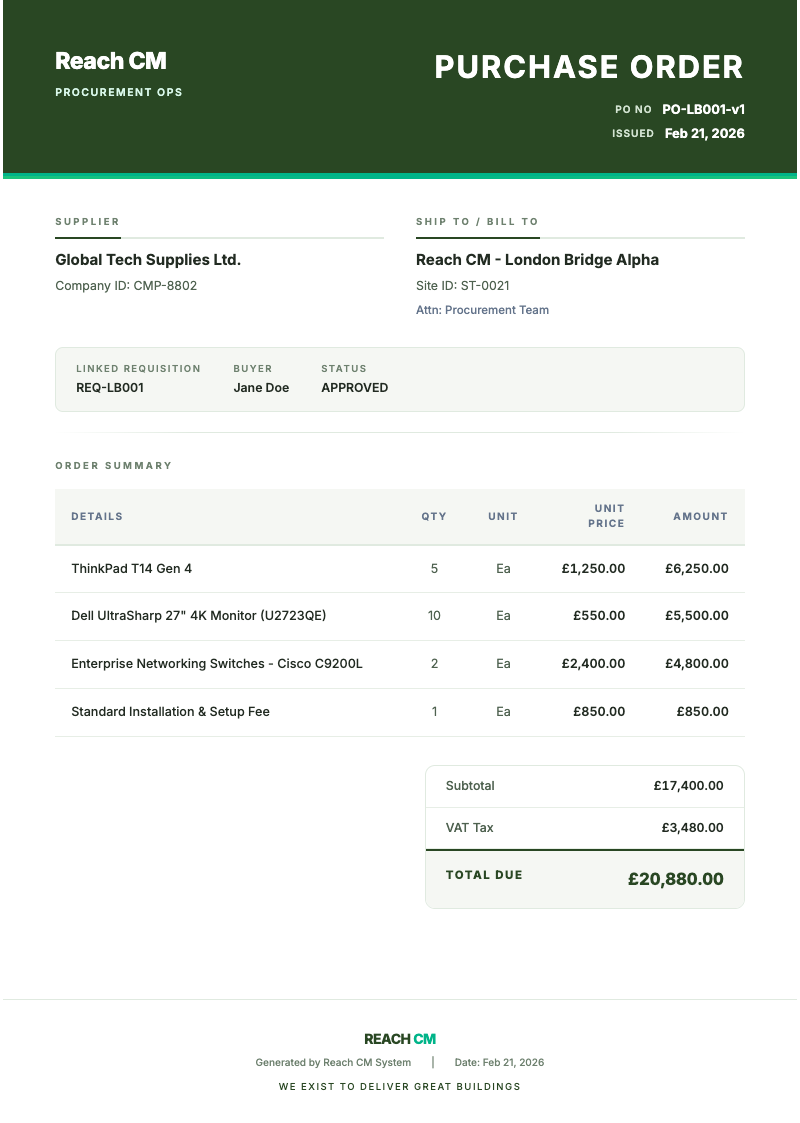Click the REACH CM footer logo
This screenshot has width=800, height=1123.
click(x=400, y=1038)
